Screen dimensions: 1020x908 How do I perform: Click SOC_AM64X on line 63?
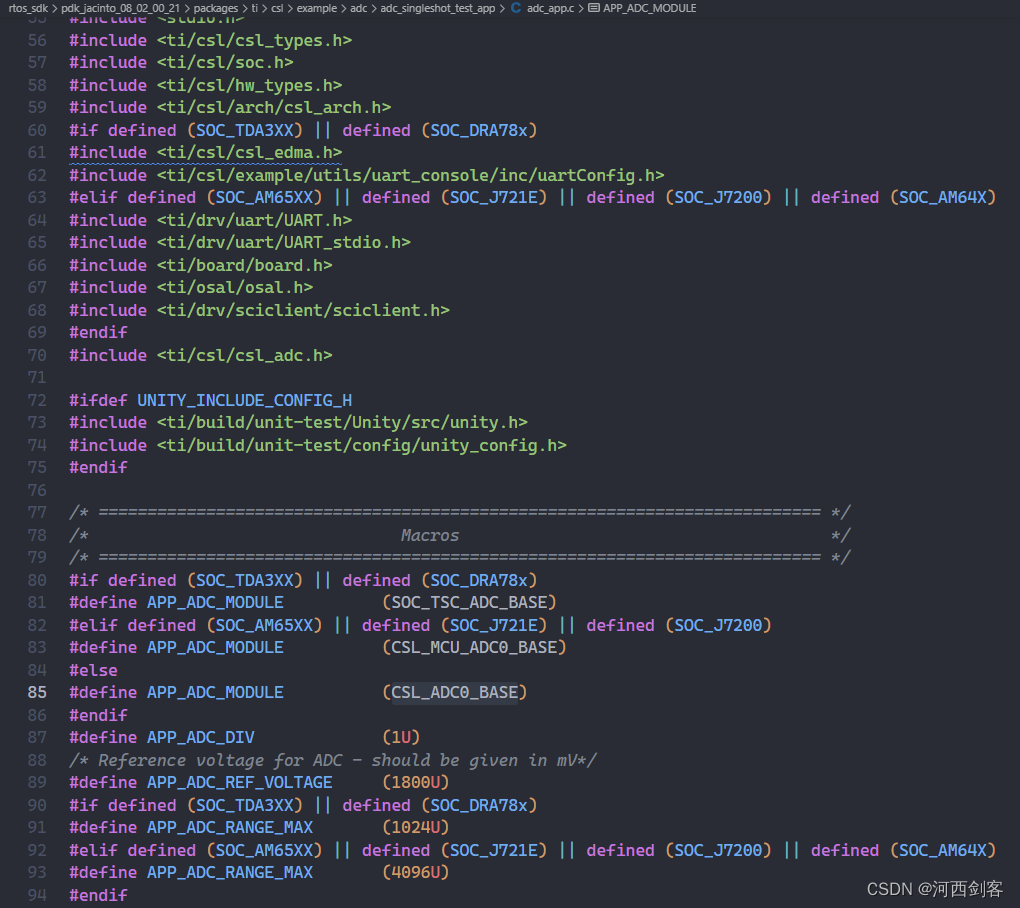943,197
